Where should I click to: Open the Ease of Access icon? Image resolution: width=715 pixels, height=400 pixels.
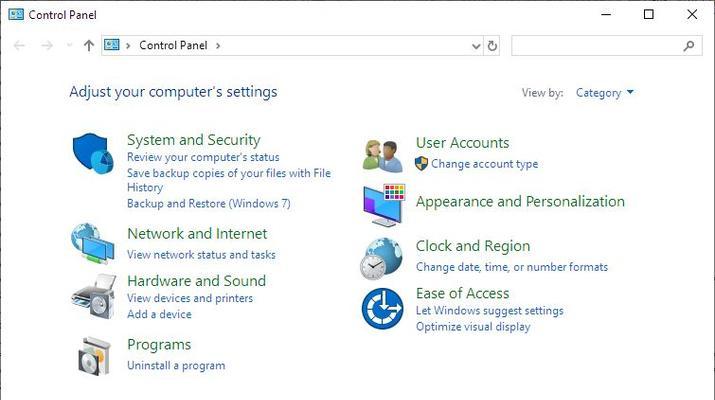click(383, 308)
